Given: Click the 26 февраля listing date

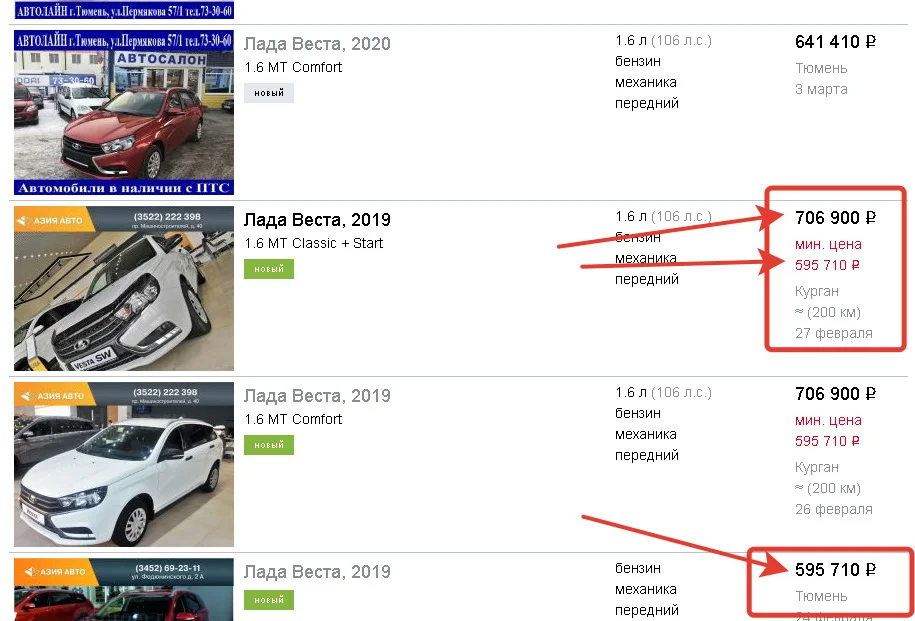Looking at the screenshot, I should click(x=833, y=509).
